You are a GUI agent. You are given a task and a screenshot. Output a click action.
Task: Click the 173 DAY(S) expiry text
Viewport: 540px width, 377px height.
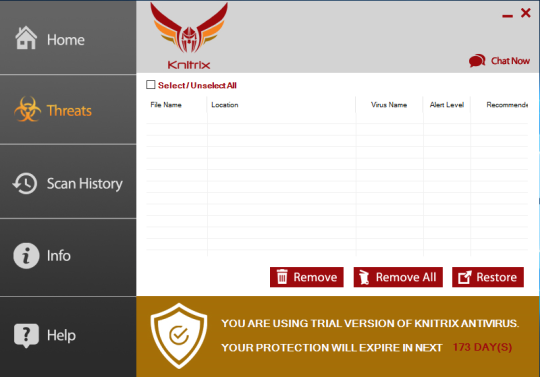[x=482, y=347]
